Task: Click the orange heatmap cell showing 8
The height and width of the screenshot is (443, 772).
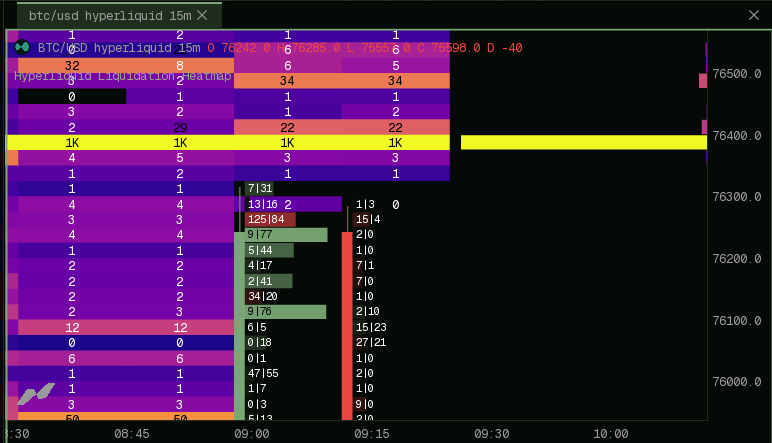Action: [180, 65]
